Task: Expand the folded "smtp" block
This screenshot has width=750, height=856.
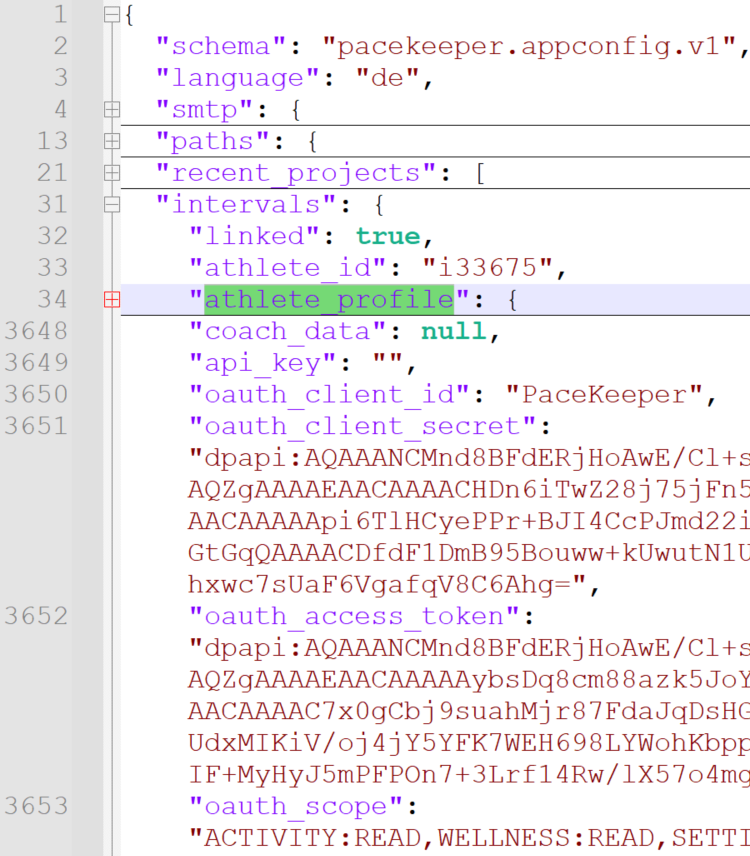Action: pos(111,110)
